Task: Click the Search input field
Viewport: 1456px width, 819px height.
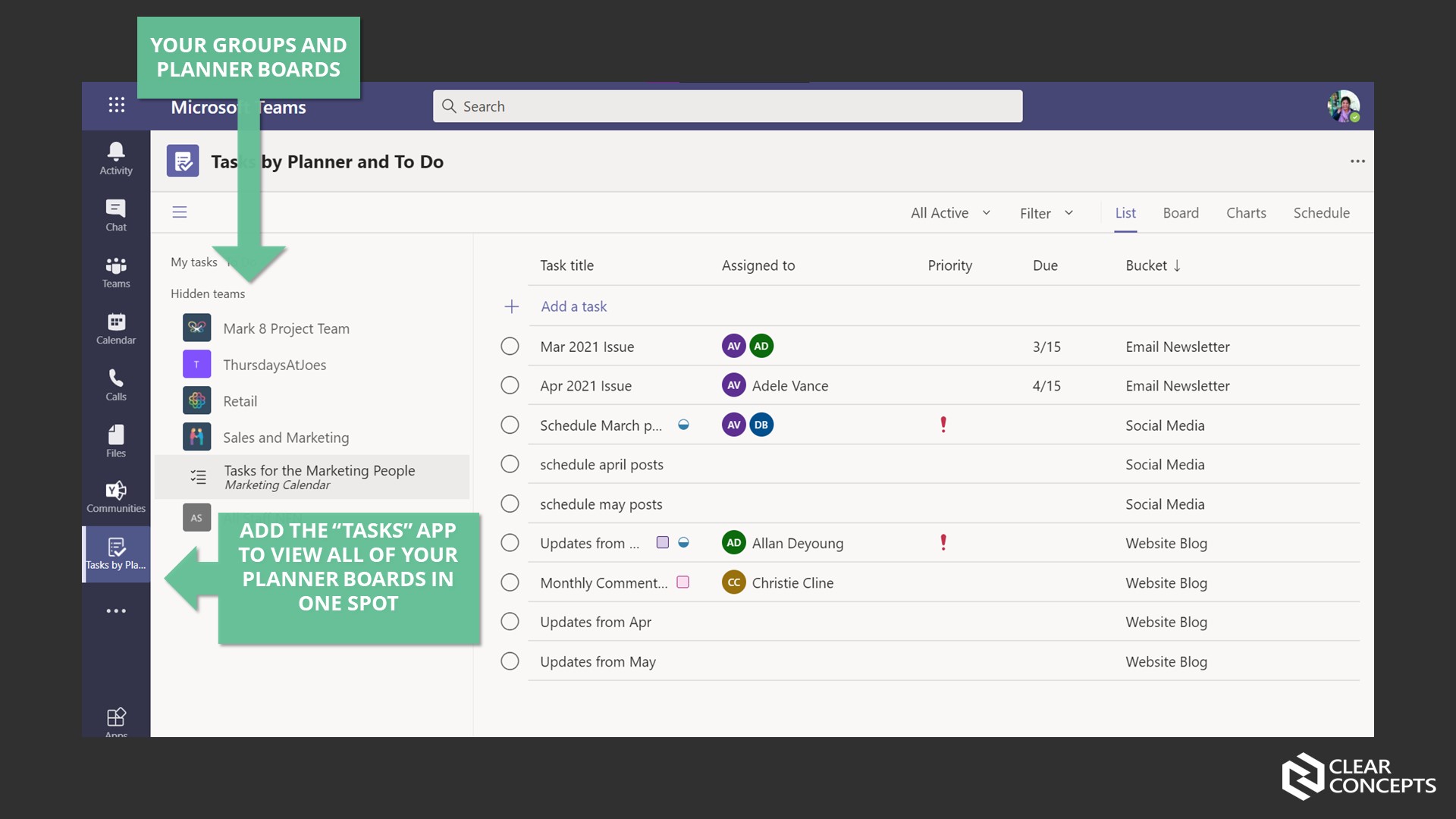Action: [728, 106]
